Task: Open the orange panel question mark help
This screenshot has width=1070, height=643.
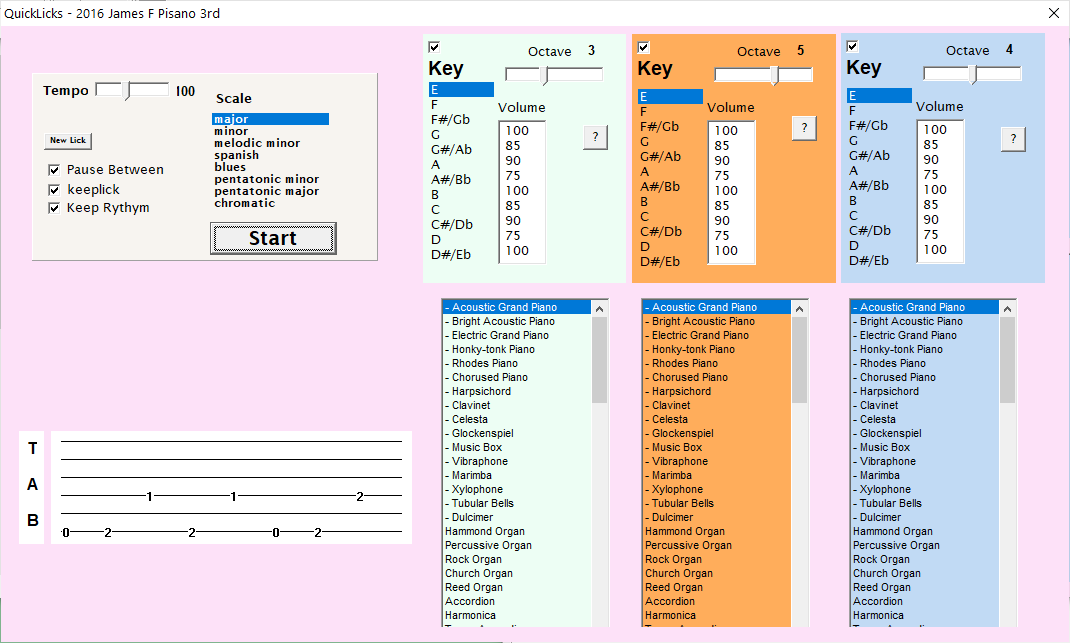Action: 805,128
